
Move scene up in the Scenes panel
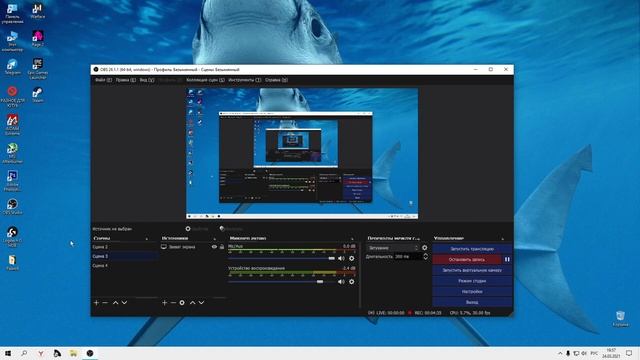point(116,303)
